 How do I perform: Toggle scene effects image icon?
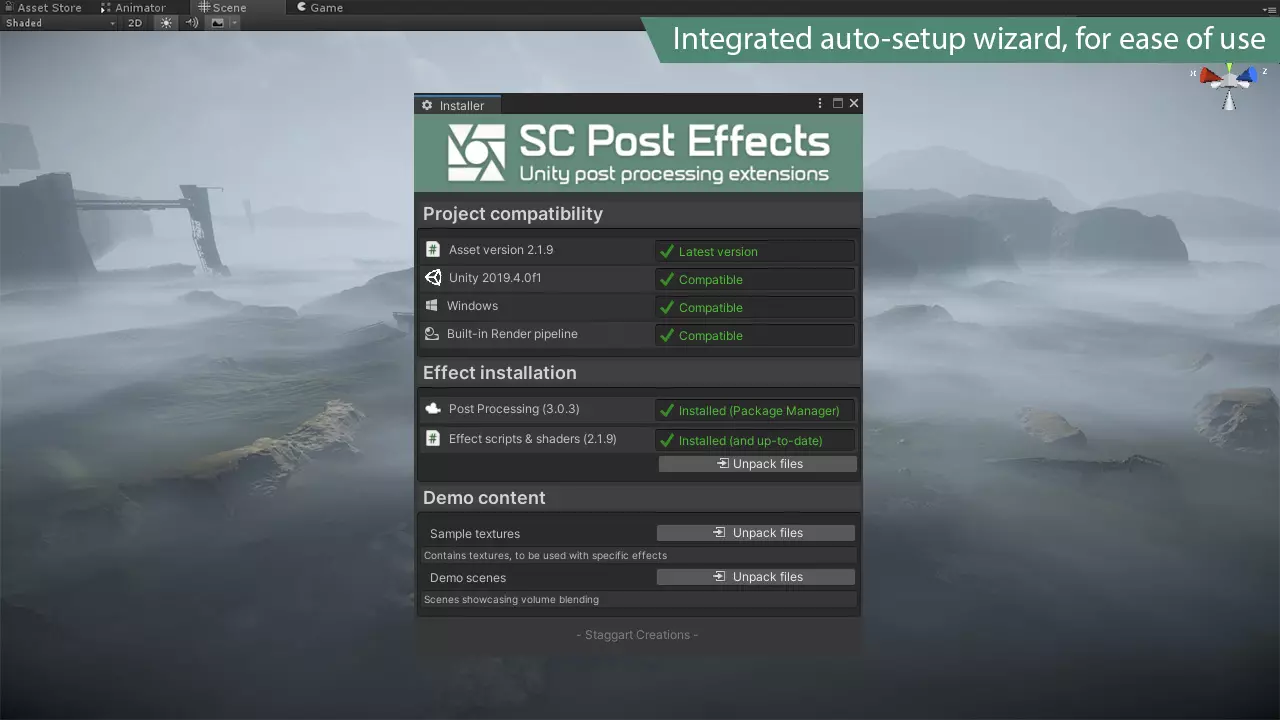pos(218,23)
